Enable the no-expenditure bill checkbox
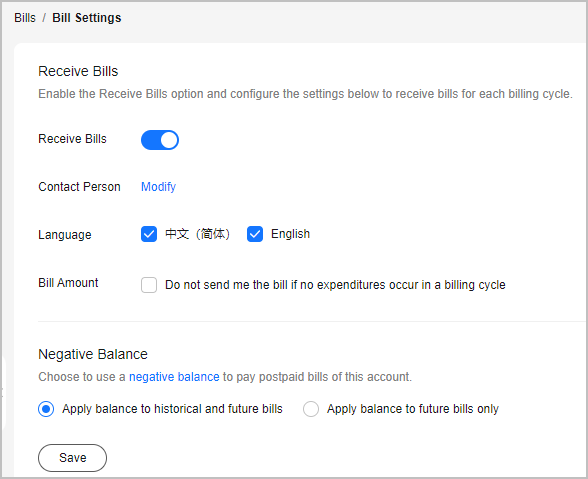The height and width of the screenshot is (479, 588). pyautogui.click(x=149, y=285)
